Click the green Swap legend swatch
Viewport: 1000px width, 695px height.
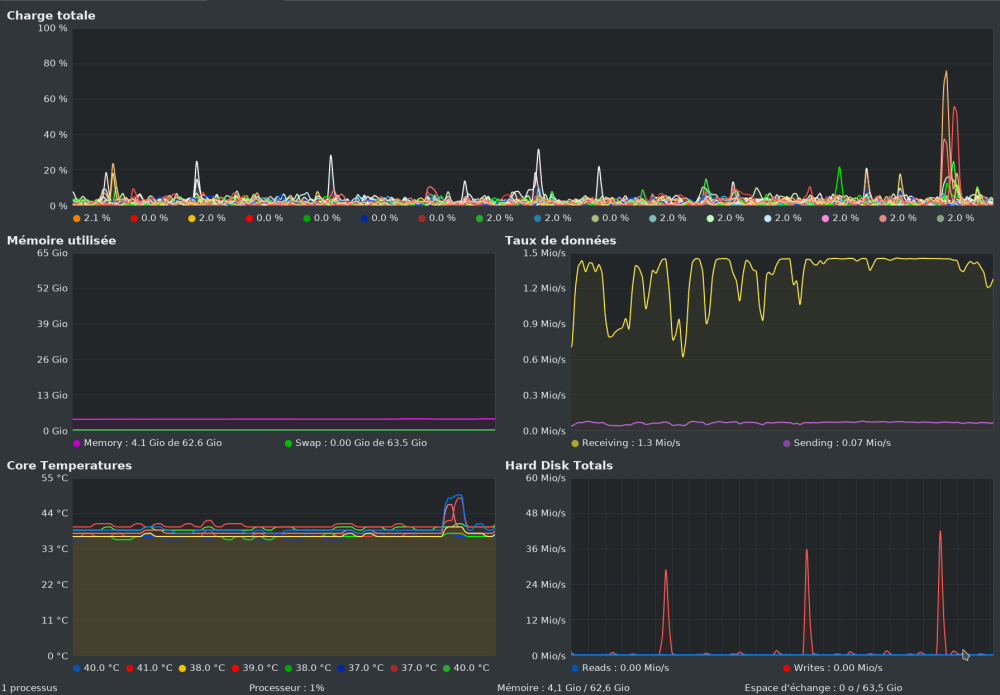[288, 443]
